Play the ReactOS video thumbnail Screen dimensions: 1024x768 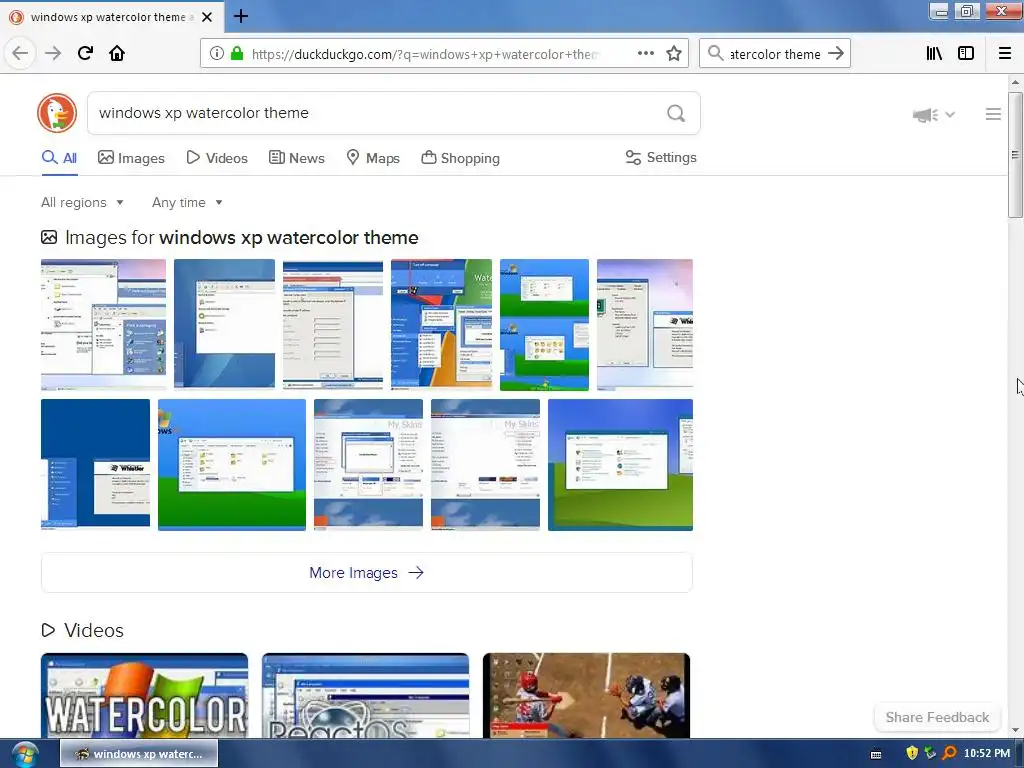tap(366, 696)
